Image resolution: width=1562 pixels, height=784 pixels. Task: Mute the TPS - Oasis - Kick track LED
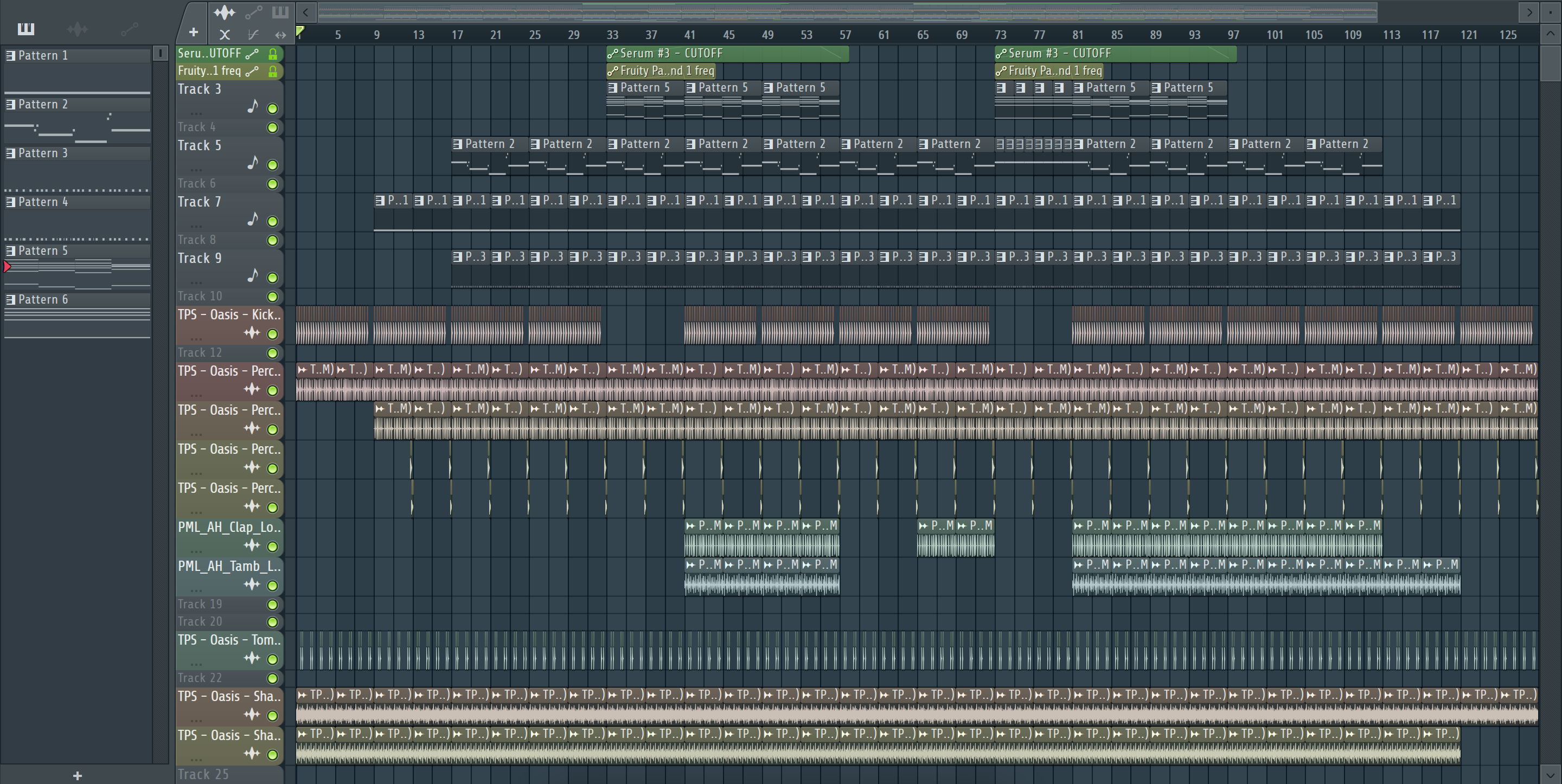272,334
